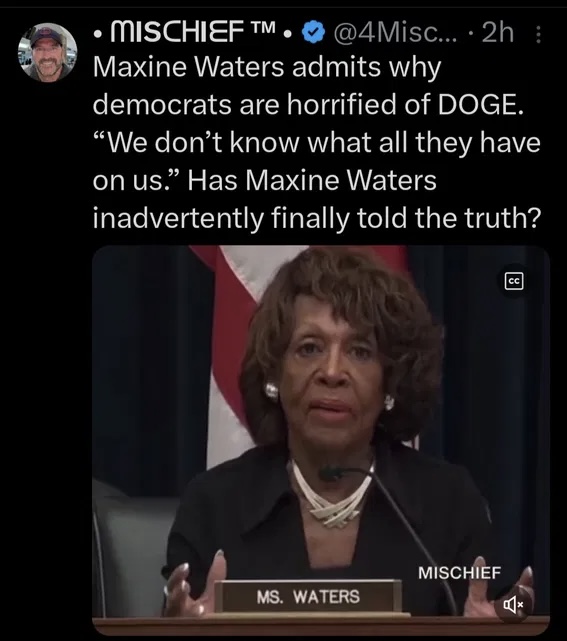
Task: Click the MISCHIEF watermark on the video
Action: pos(459,573)
